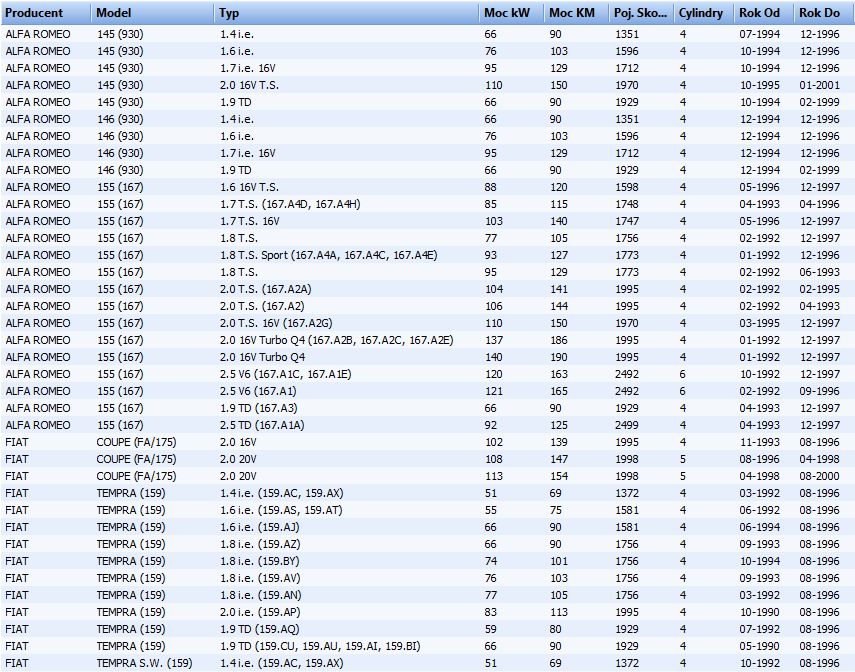This screenshot has height=672, width=855.
Task: Select the FIAT COUPE 2.0 16V row
Action: click(428, 442)
